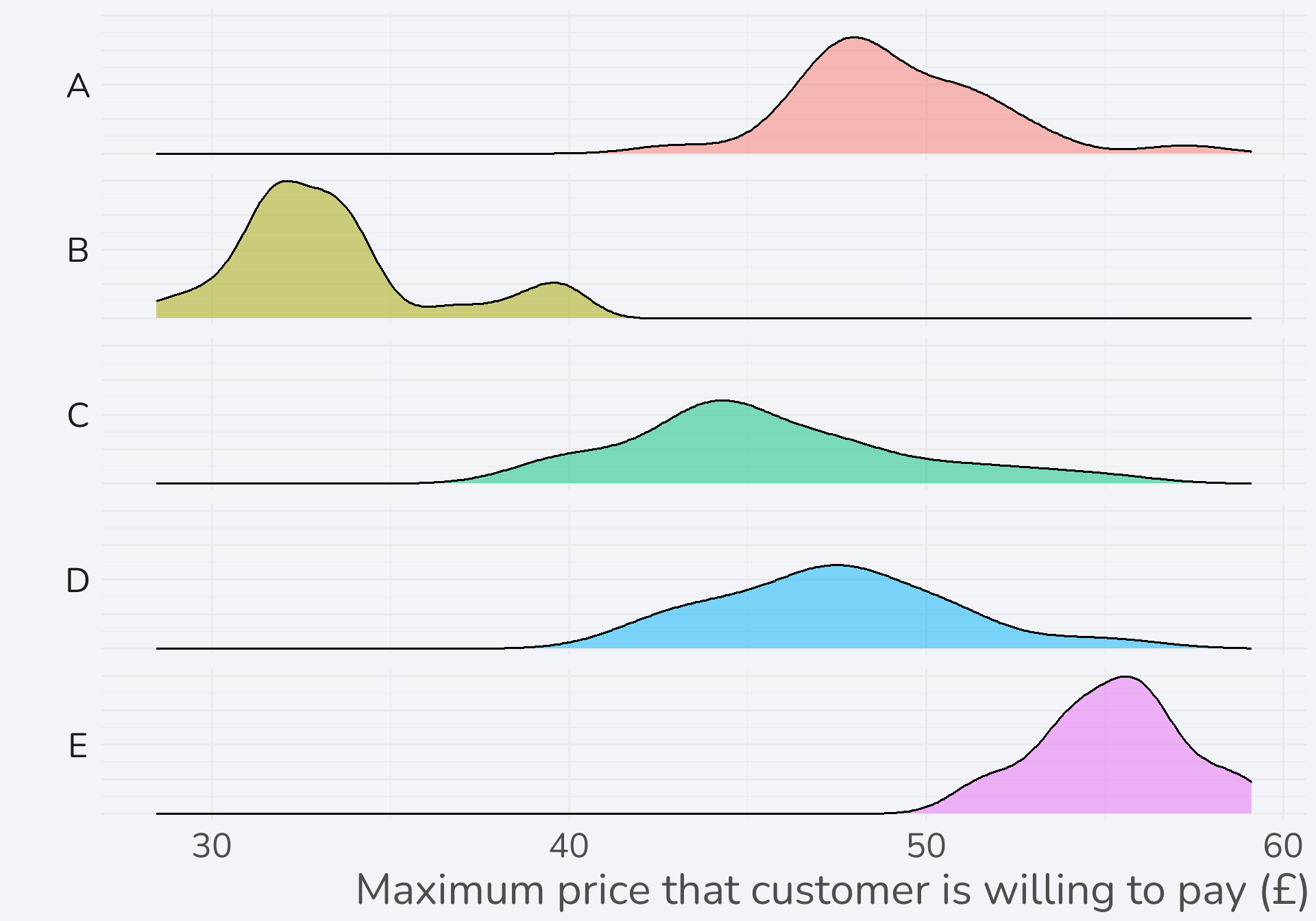Click the x-axis tick label 40
Viewport: 1316px width, 921px height.
coord(569,847)
